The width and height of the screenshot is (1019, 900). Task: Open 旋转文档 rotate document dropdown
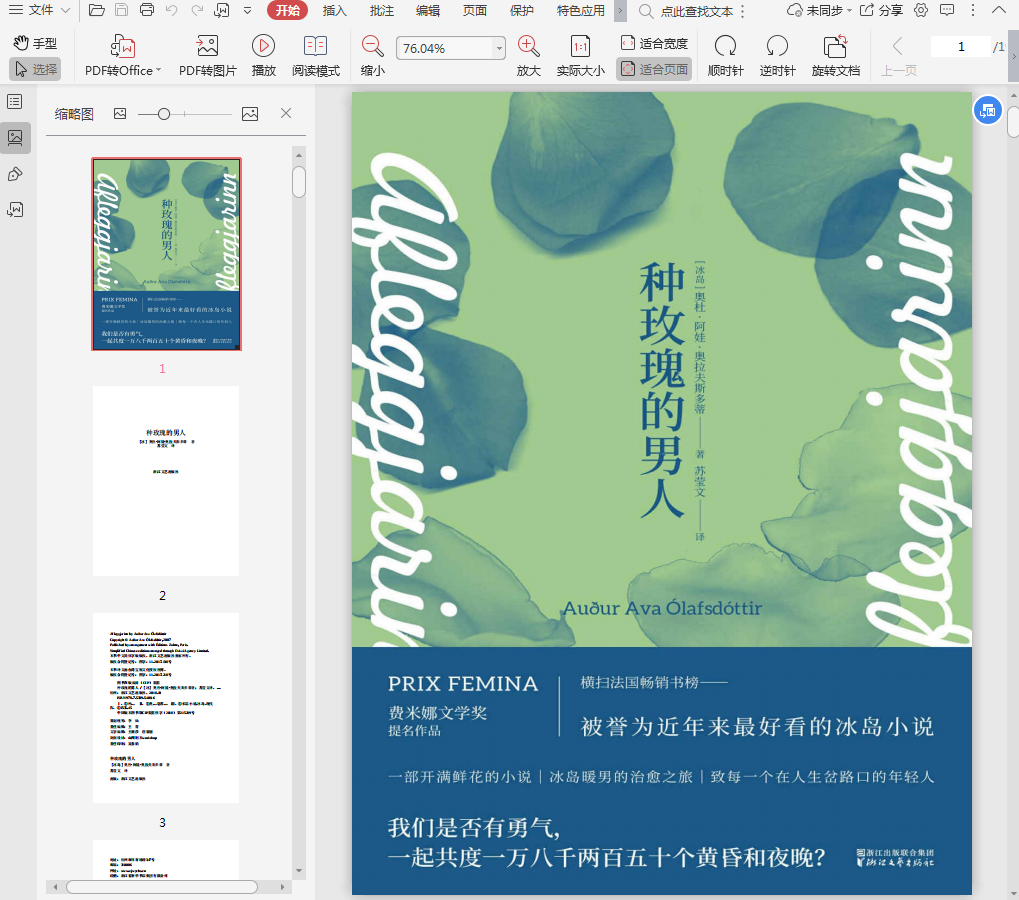(x=836, y=56)
